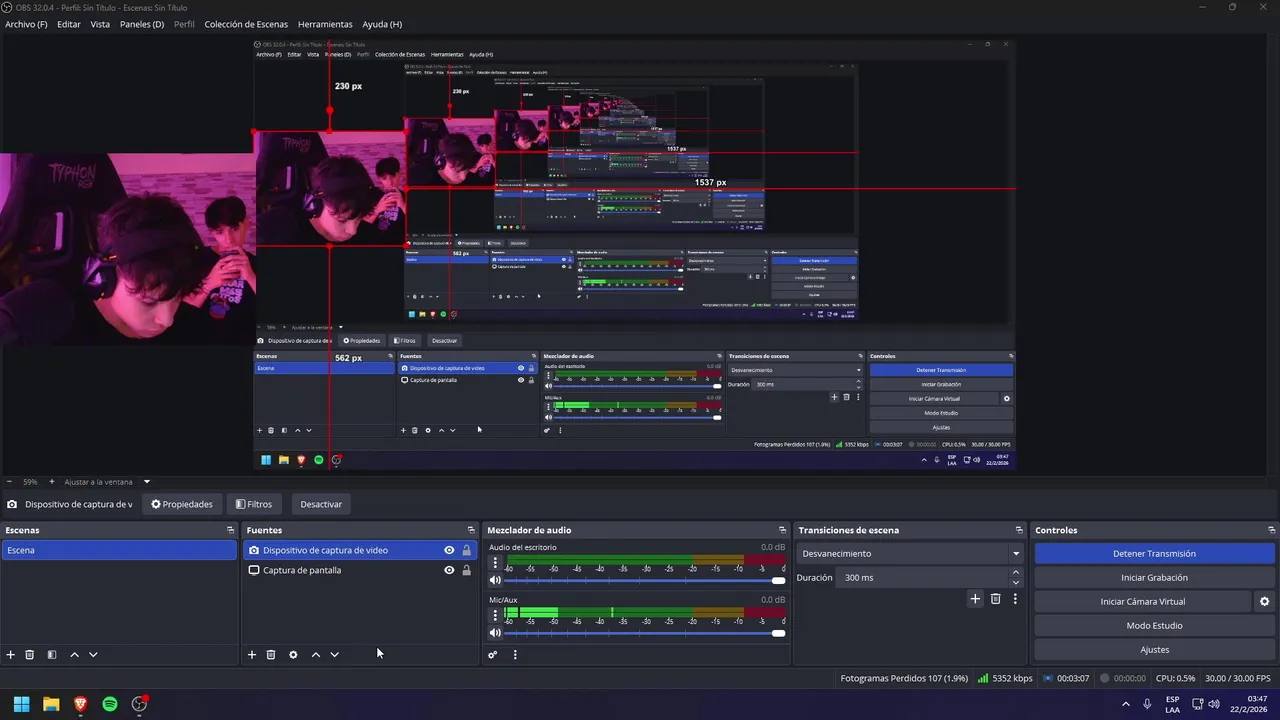Lock the Dispositivo de captura de video source
1280x720 pixels.
click(466, 550)
